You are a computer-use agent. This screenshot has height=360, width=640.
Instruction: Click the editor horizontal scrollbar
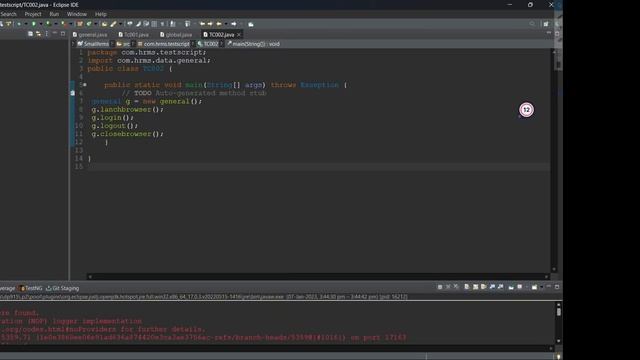click(x=318, y=276)
